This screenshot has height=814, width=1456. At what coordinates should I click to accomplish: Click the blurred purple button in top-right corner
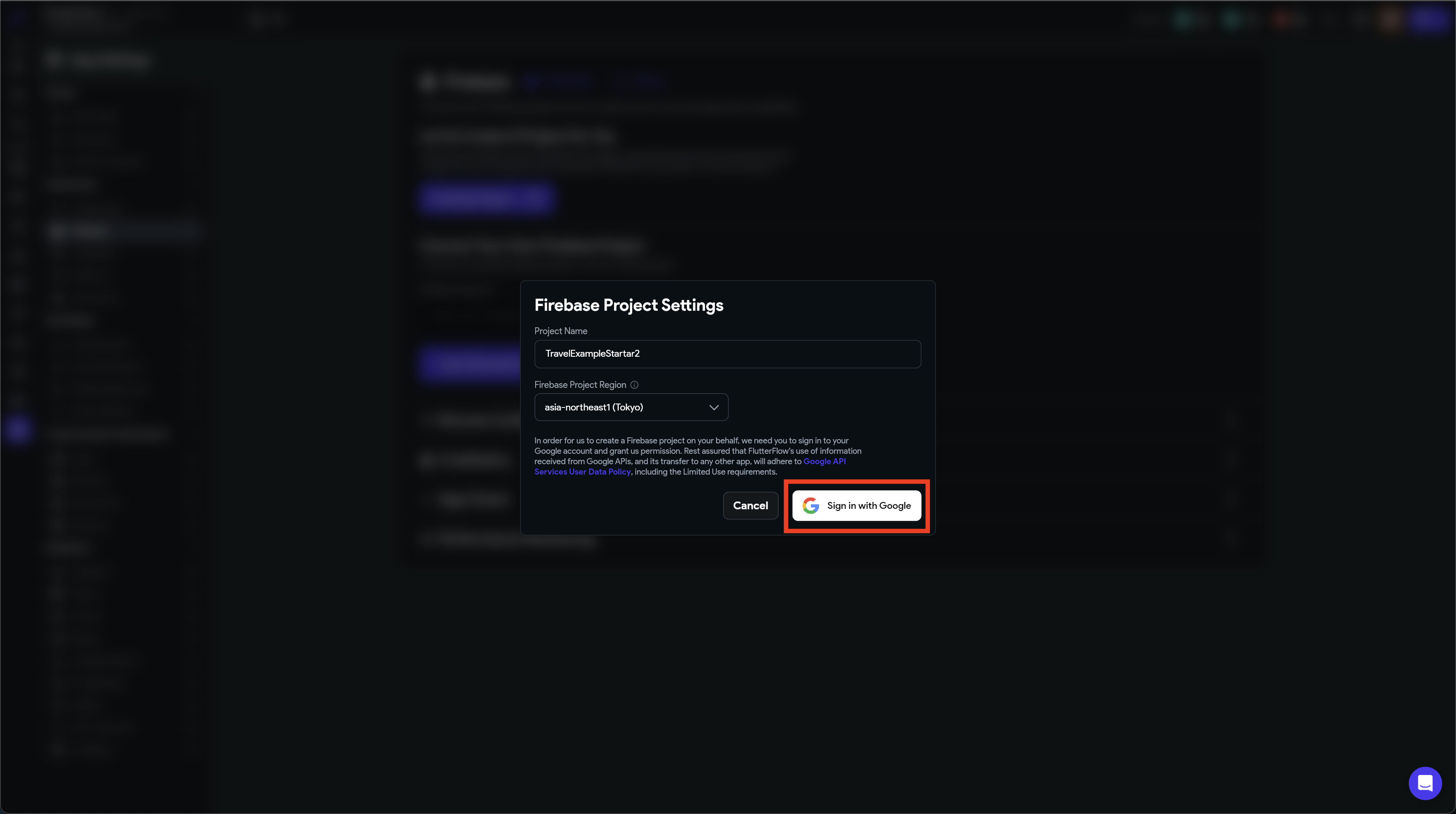pyautogui.click(x=1428, y=20)
